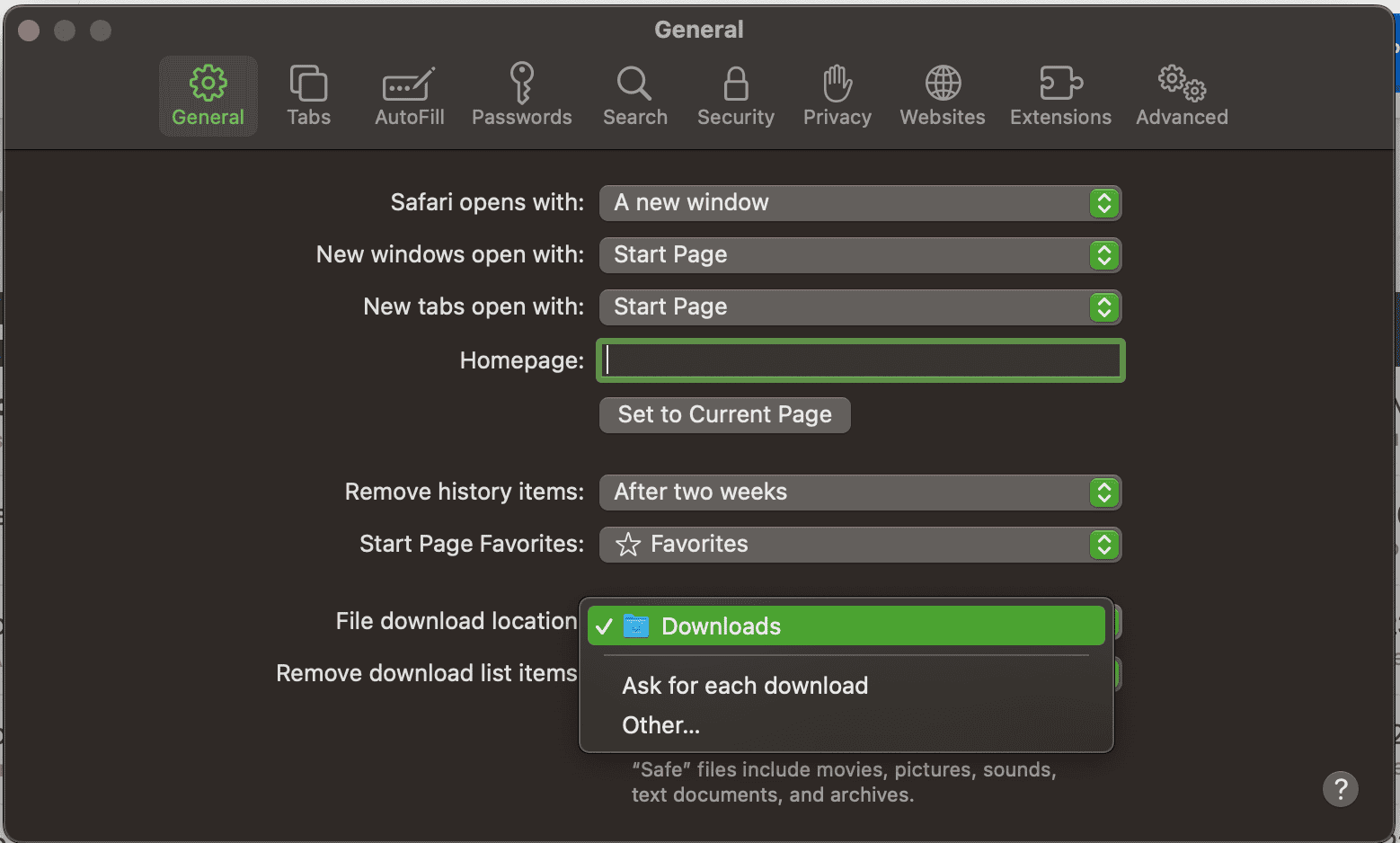This screenshot has width=1400, height=843.
Task: Click the 'File download location' label
Action: pyautogui.click(x=456, y=621)
